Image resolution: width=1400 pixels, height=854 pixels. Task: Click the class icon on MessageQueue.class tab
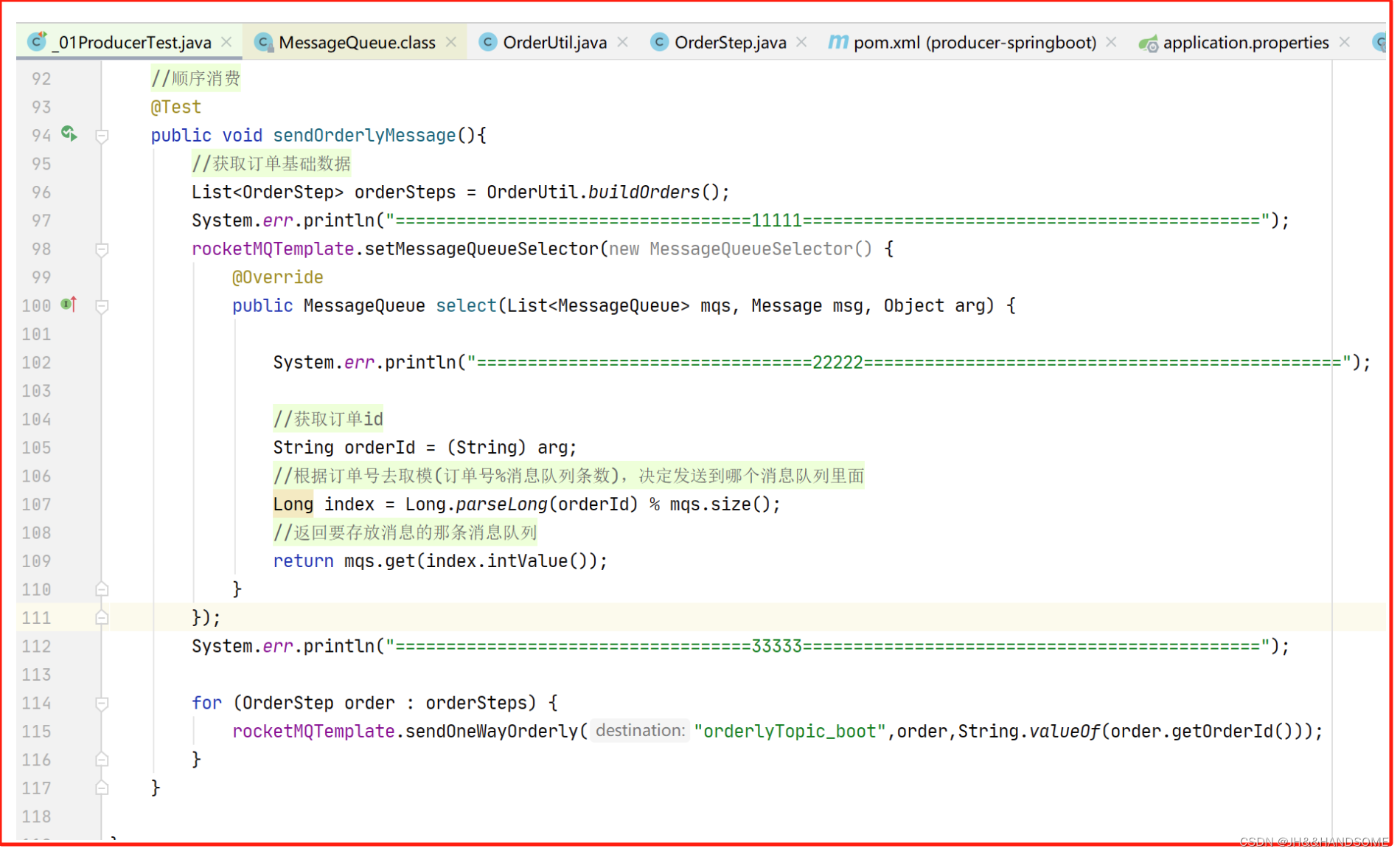click(x=263, y=42)
